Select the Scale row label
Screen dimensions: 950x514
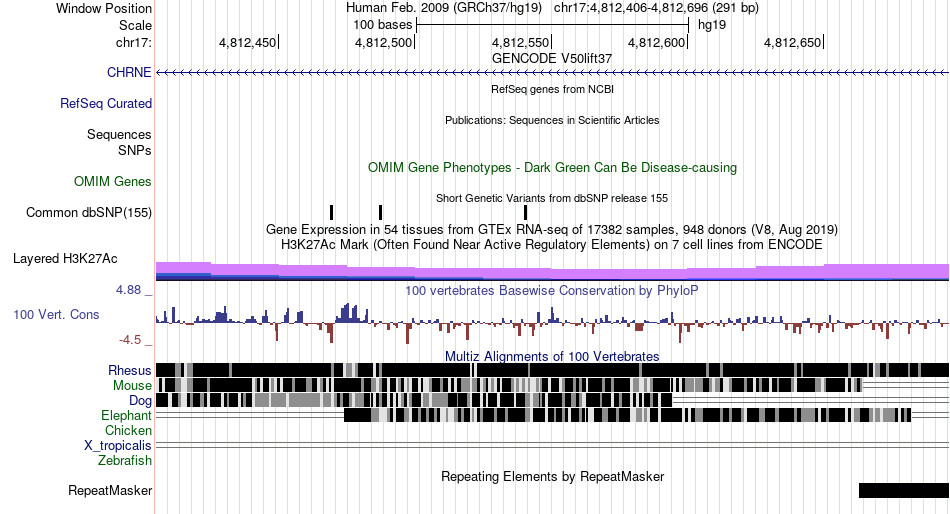135,25
